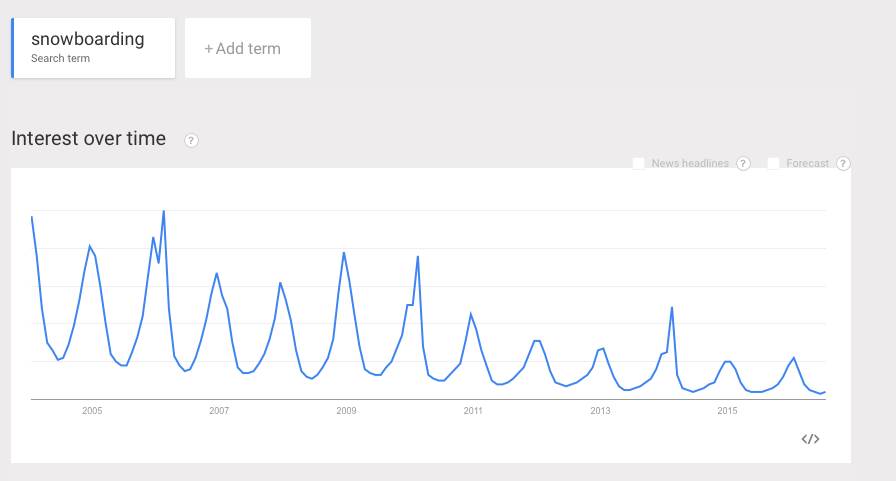Screen dimensions: 896x481
Task: Click the 2009 year axis label
Action: pos(346,411)
